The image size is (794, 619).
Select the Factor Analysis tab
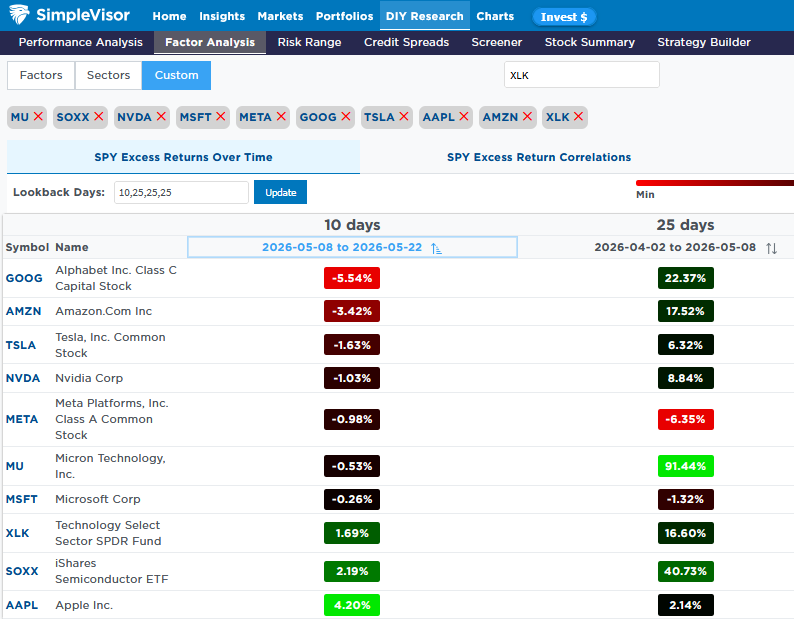click(x=210, y=42)
